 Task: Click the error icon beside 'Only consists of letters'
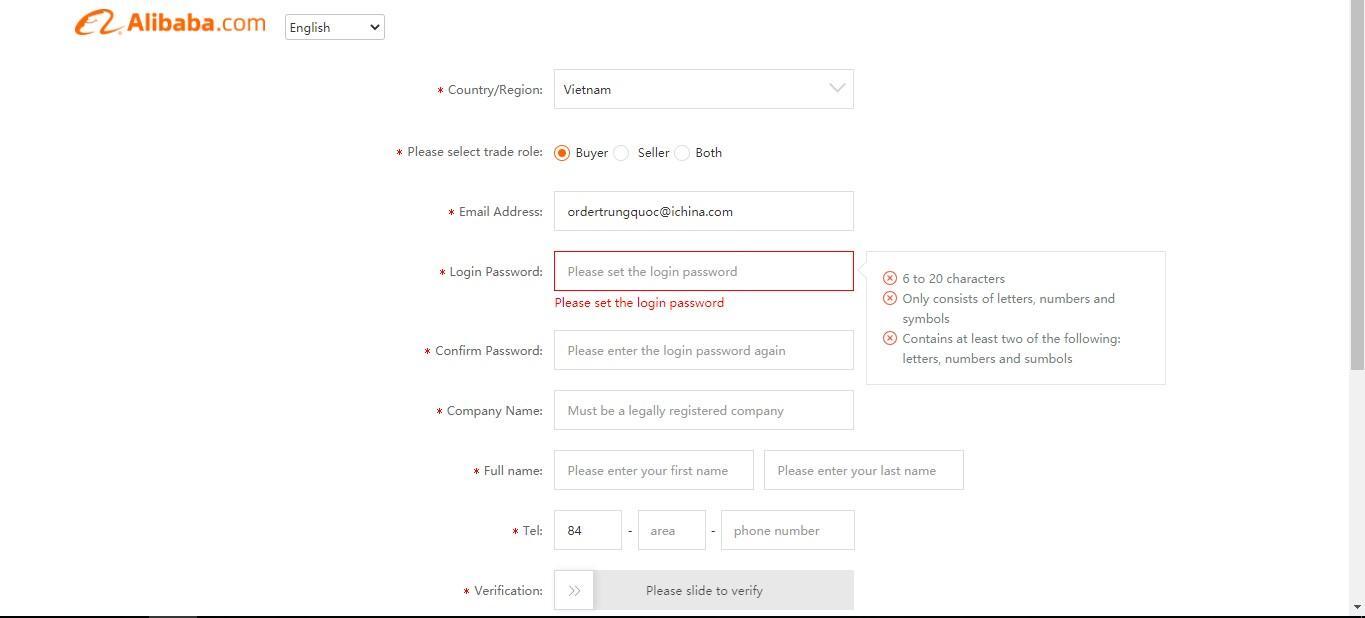890,298
